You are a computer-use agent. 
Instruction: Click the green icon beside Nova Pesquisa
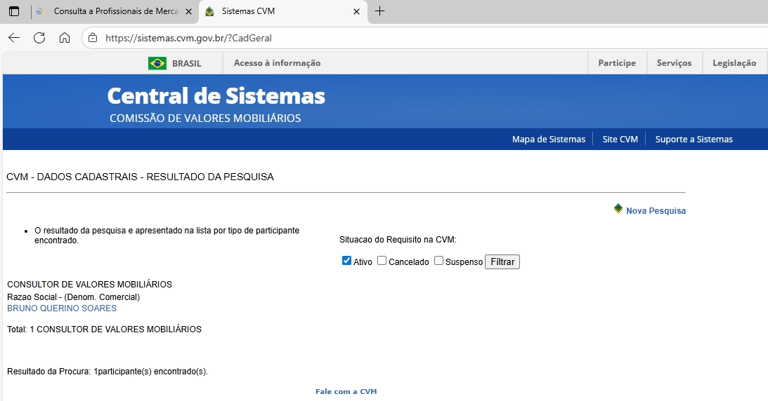point(618,209)
